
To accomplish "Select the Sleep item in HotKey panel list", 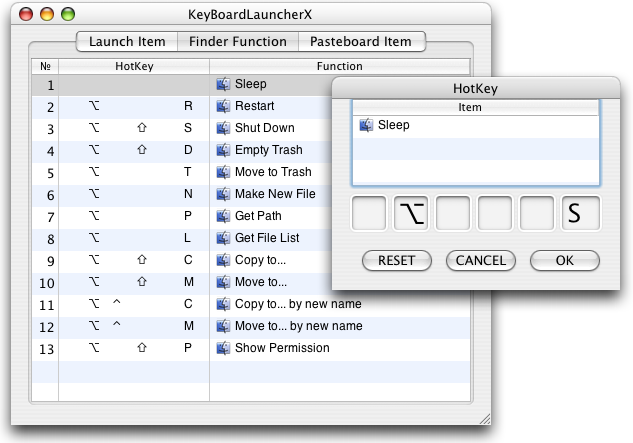I will pos(476,125).
